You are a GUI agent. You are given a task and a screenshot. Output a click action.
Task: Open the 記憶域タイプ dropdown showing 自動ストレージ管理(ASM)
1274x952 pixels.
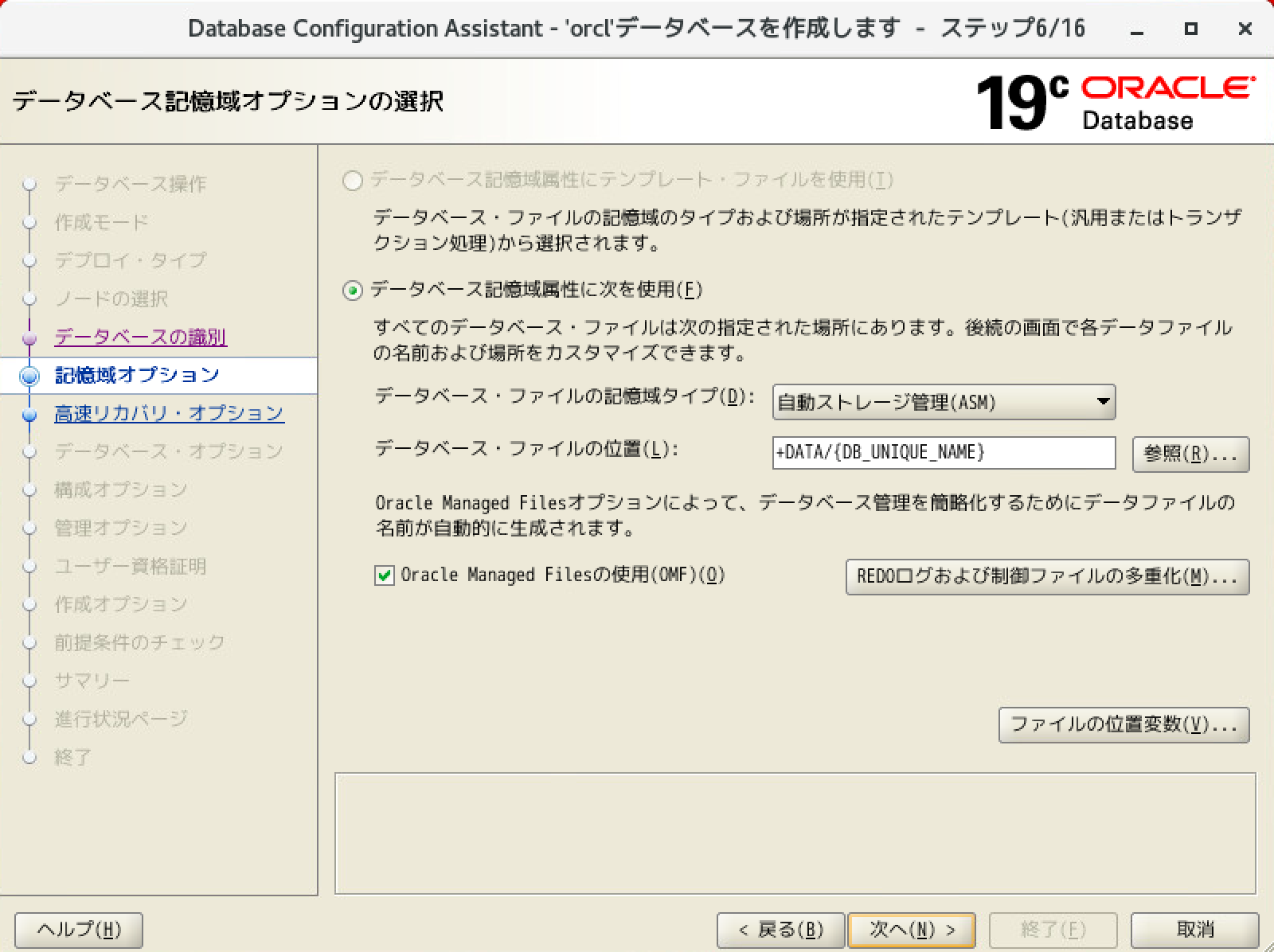(944, 402)
